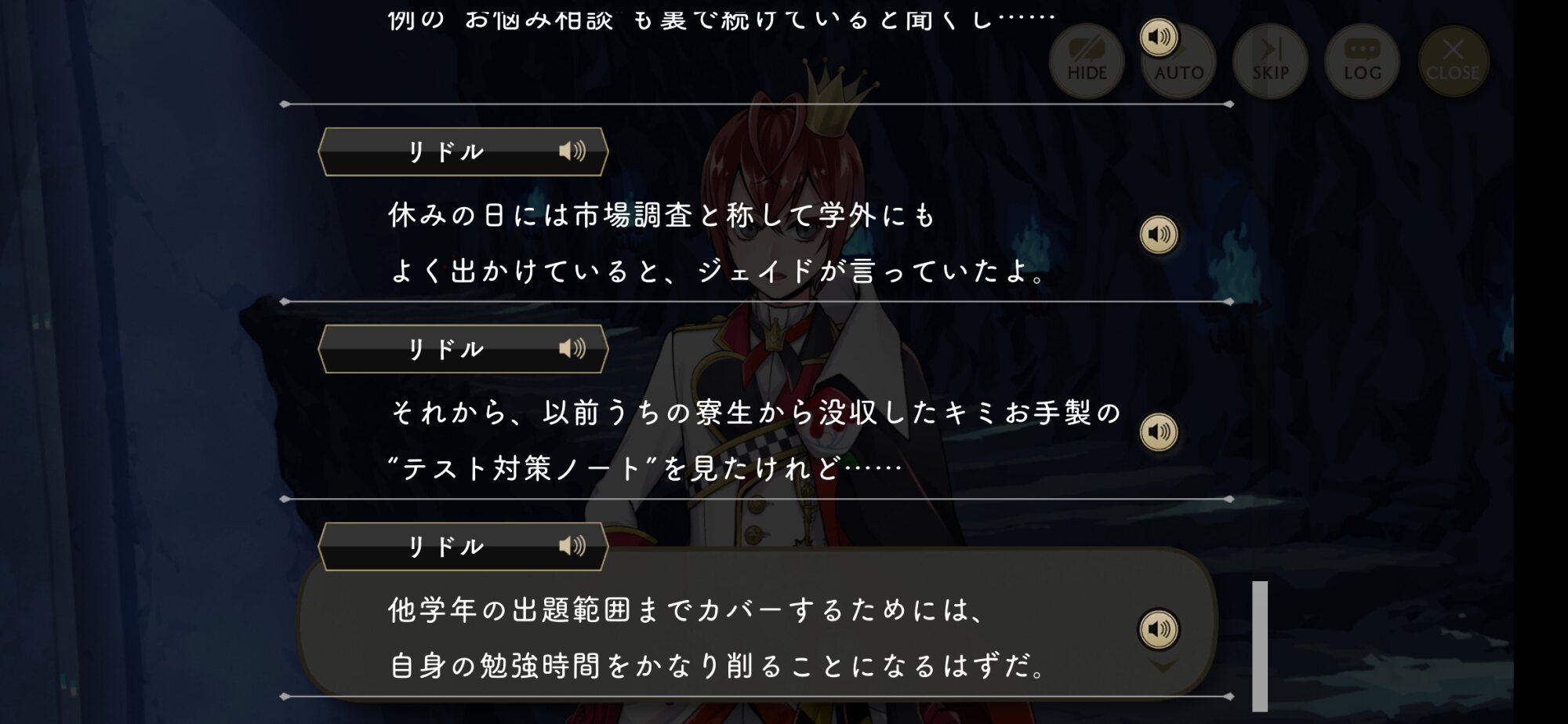Click the log scrollbar thumb
The width and height of the screenshot is (1568, 724).
(x=1260, y=646)
